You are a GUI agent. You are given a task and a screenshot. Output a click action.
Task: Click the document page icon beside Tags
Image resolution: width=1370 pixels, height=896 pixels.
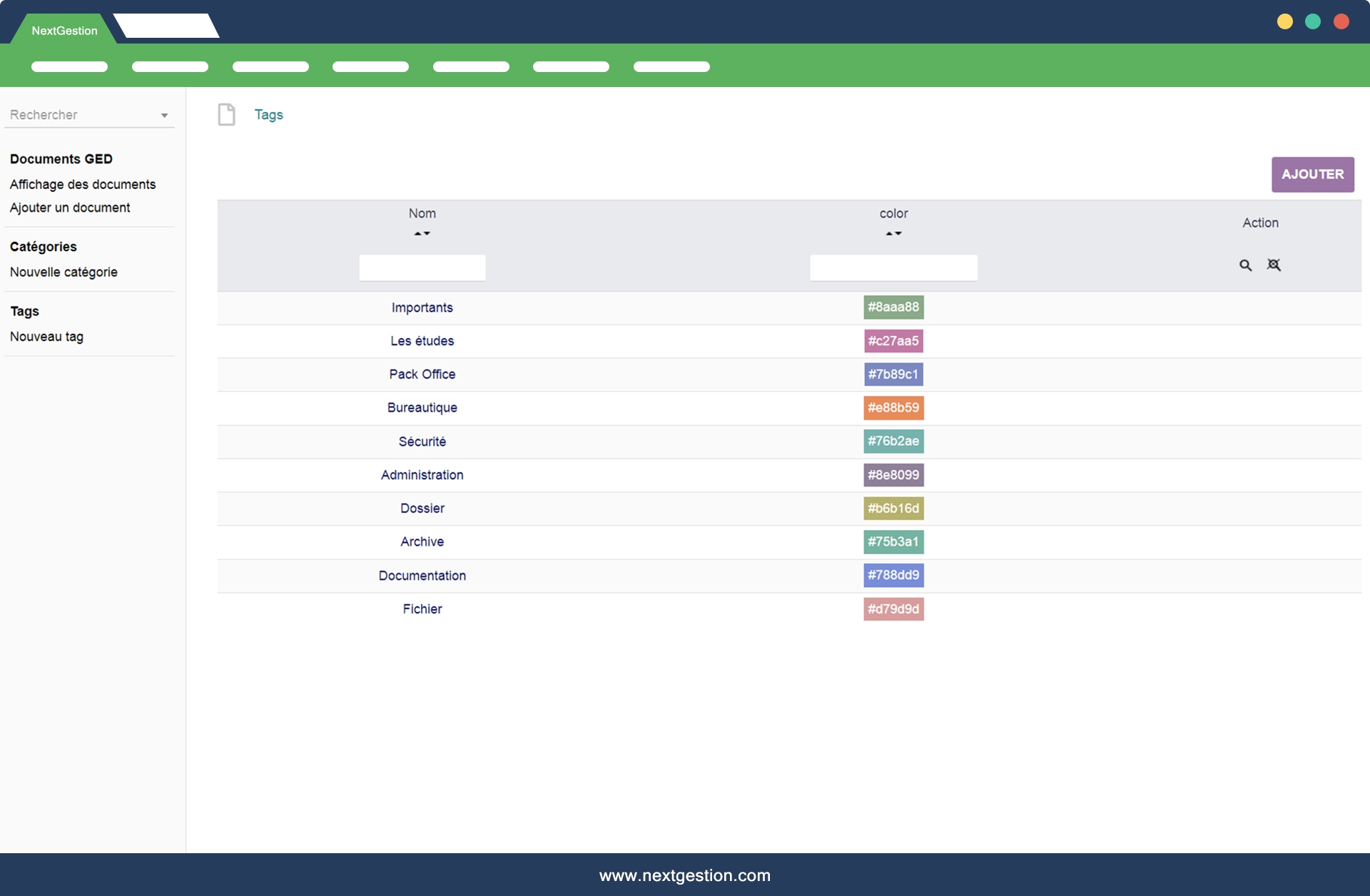(x=226, y=114)
